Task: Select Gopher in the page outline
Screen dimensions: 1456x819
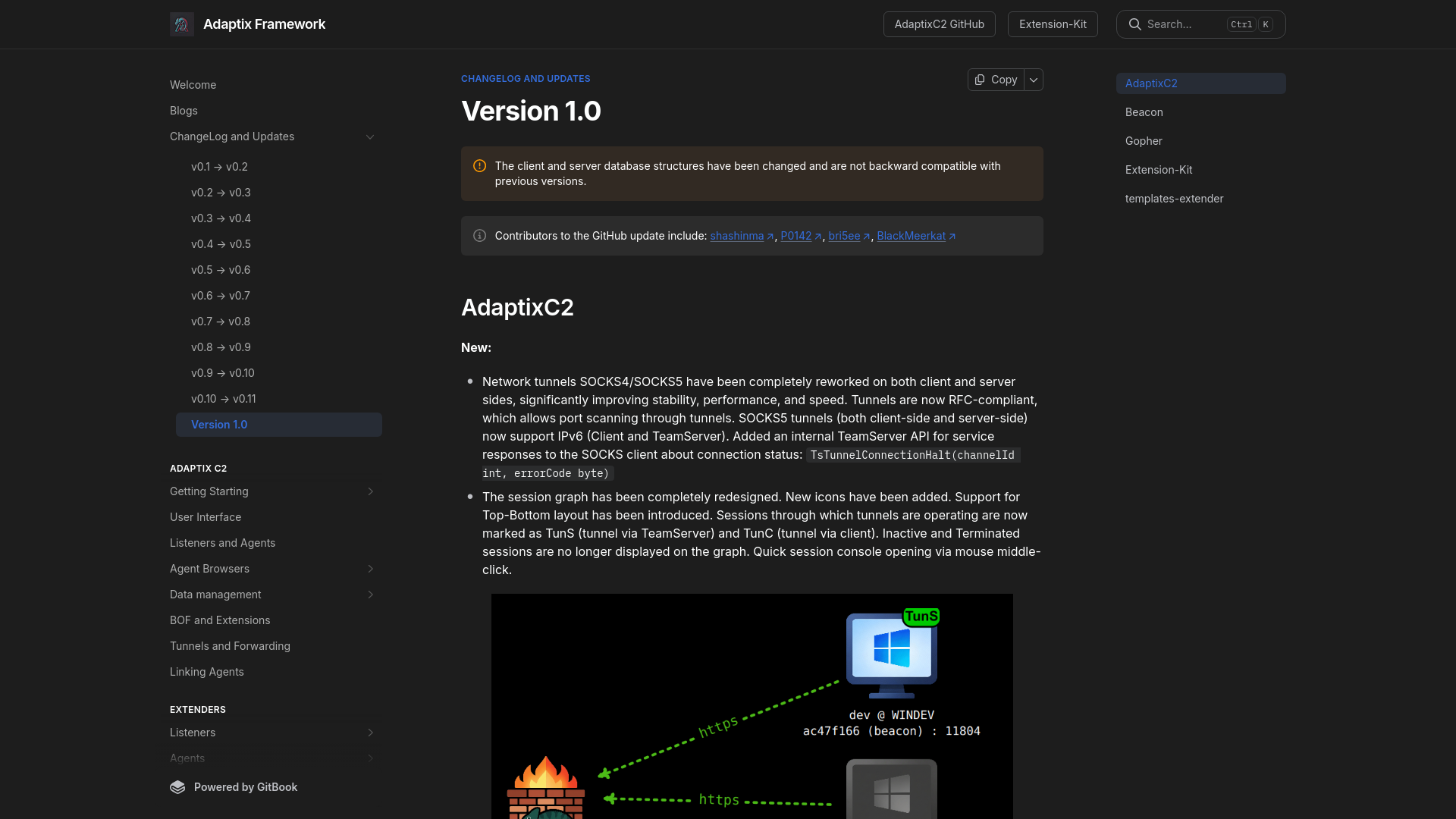Action: pos(1144,141)
